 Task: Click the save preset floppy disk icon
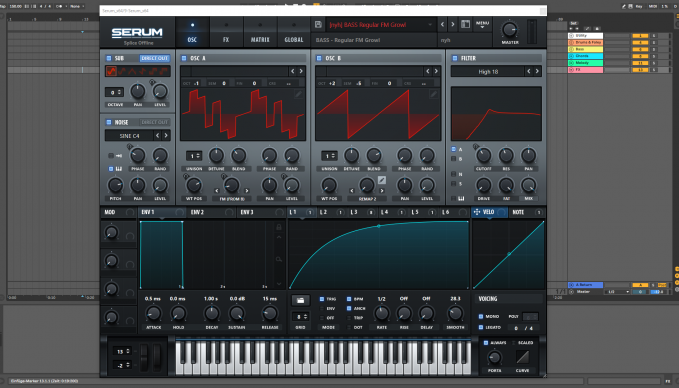[318, 25]
